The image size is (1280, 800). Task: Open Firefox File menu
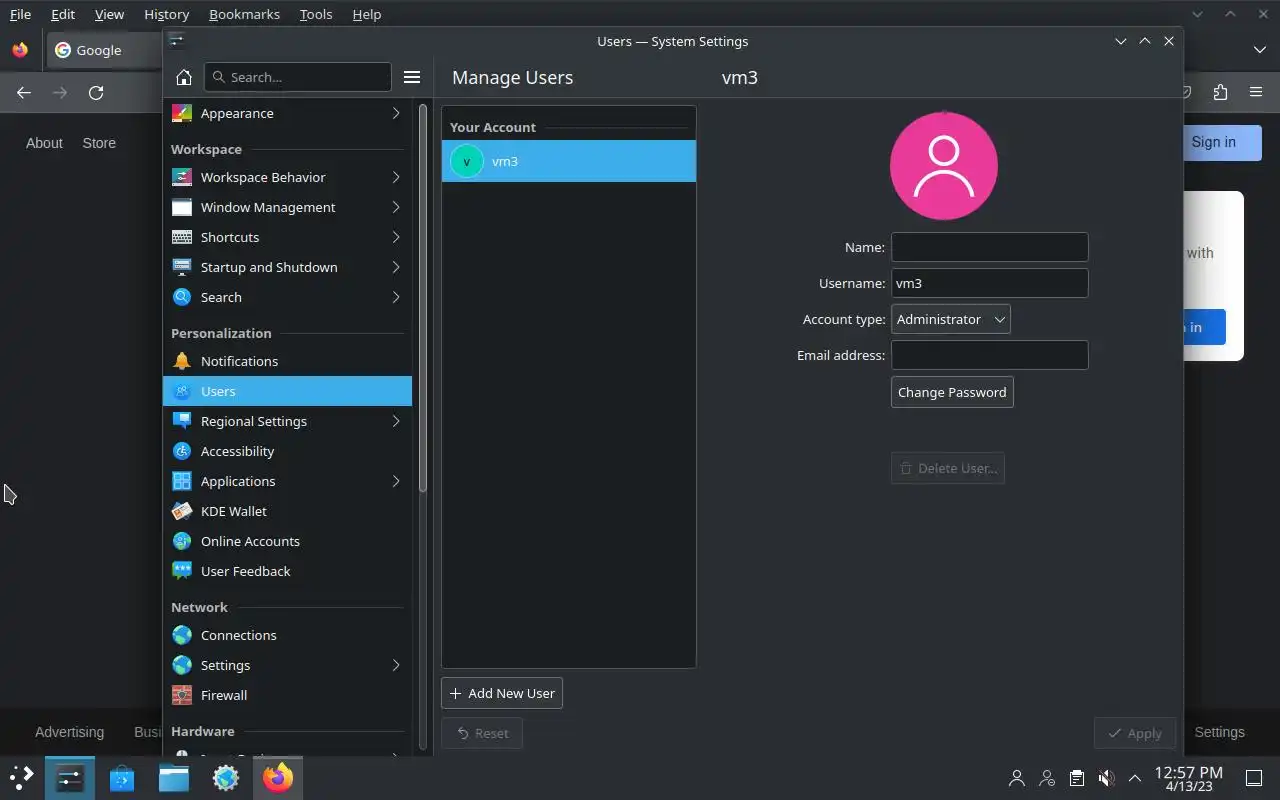click(20, 14)
